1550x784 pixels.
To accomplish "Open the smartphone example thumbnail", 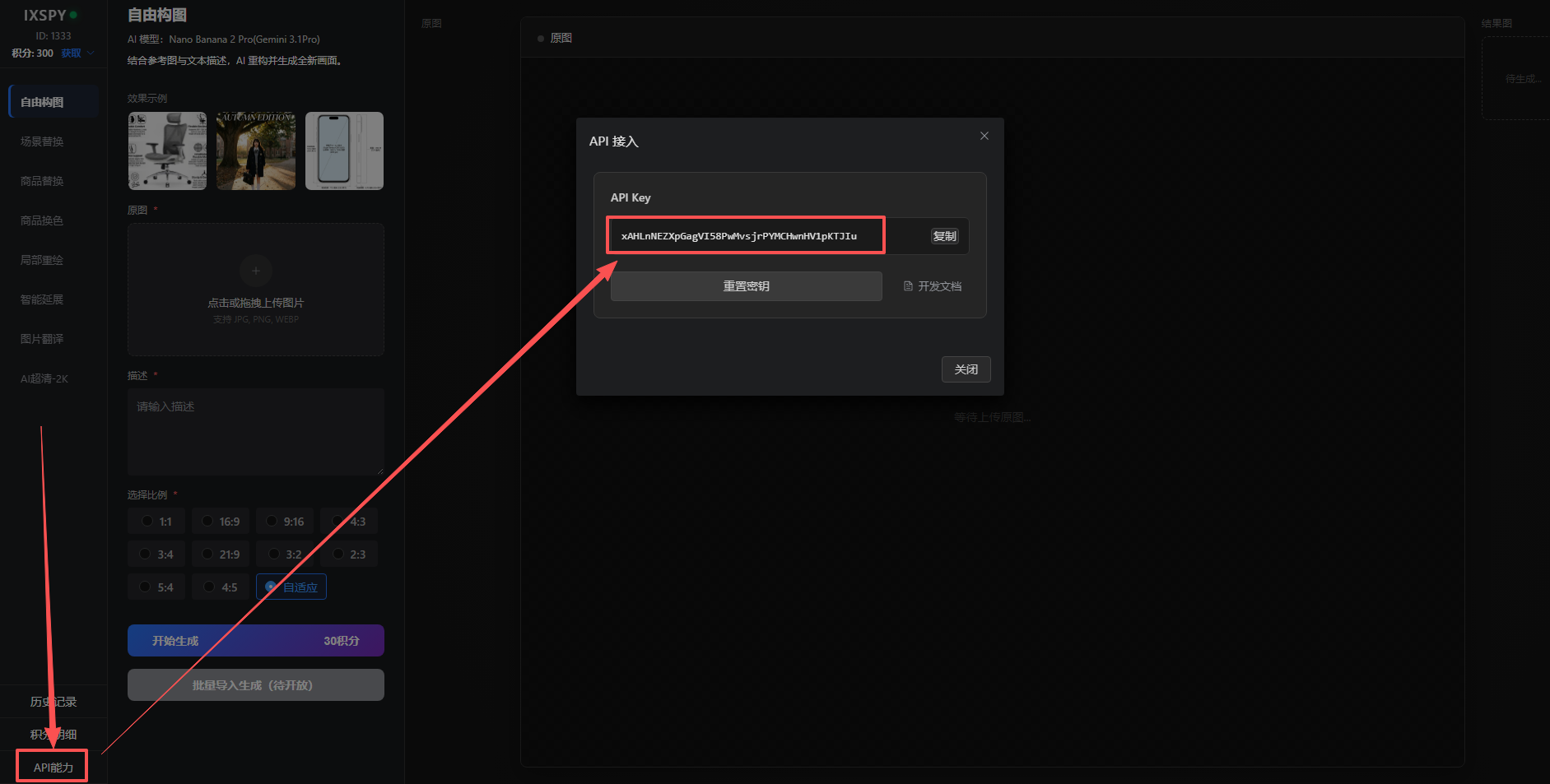I will 344,151.
